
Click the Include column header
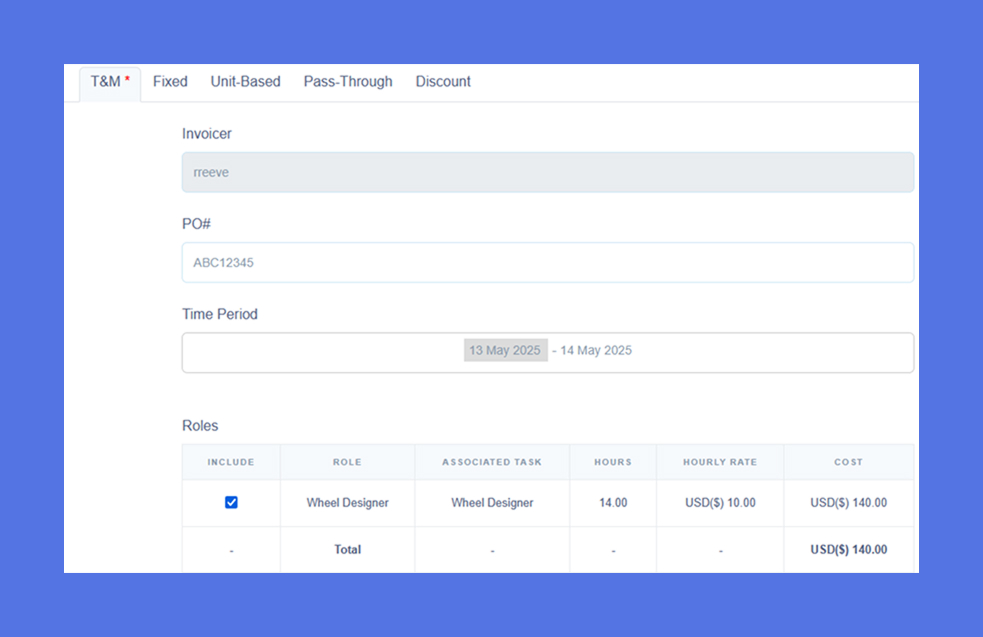click(x=231, y=463)
